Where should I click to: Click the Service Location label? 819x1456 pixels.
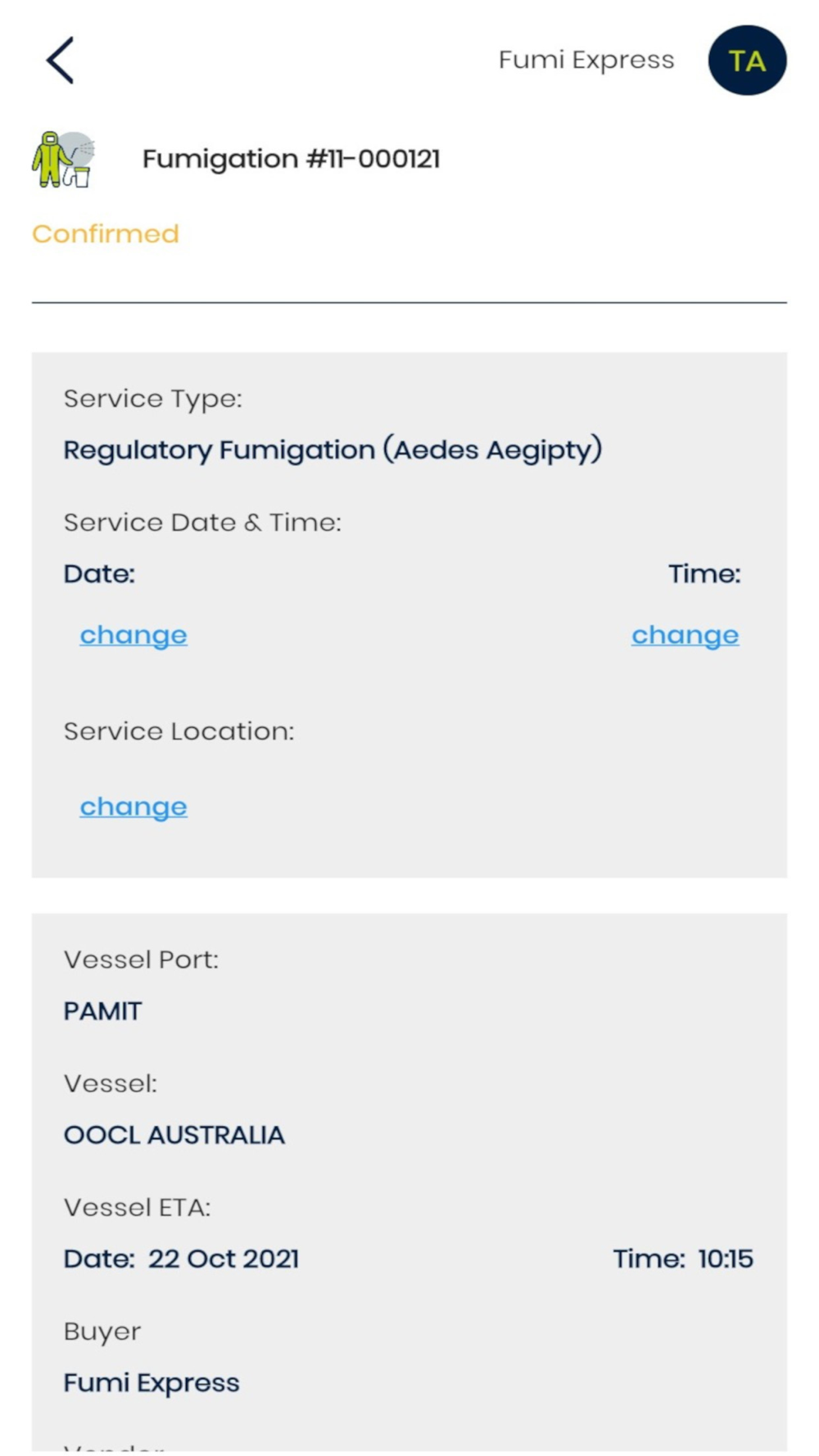point(179,731)
